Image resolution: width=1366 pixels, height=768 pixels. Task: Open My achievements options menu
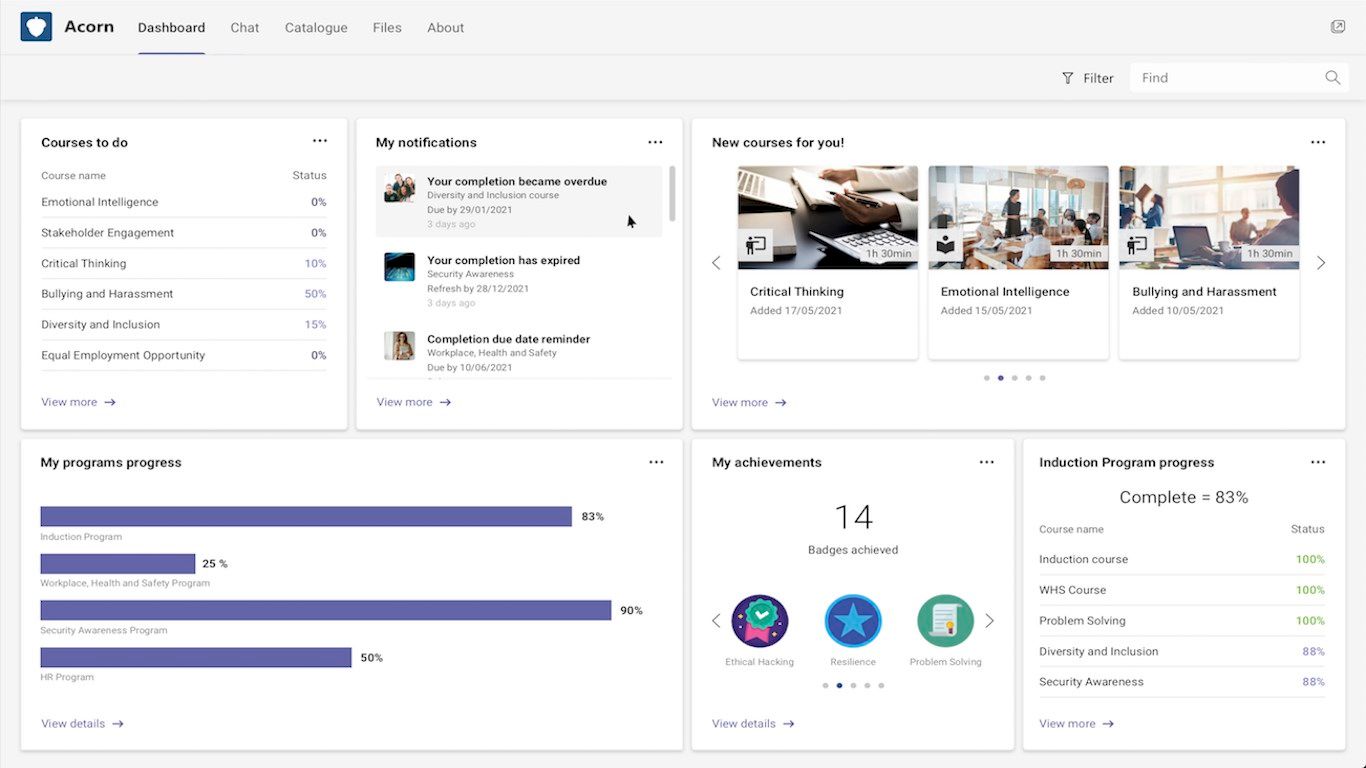987,462
